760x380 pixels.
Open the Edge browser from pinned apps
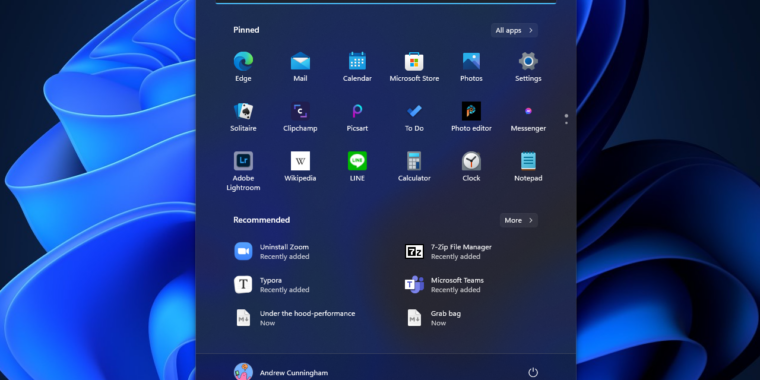pyautogui.click(x=243, y=67)
